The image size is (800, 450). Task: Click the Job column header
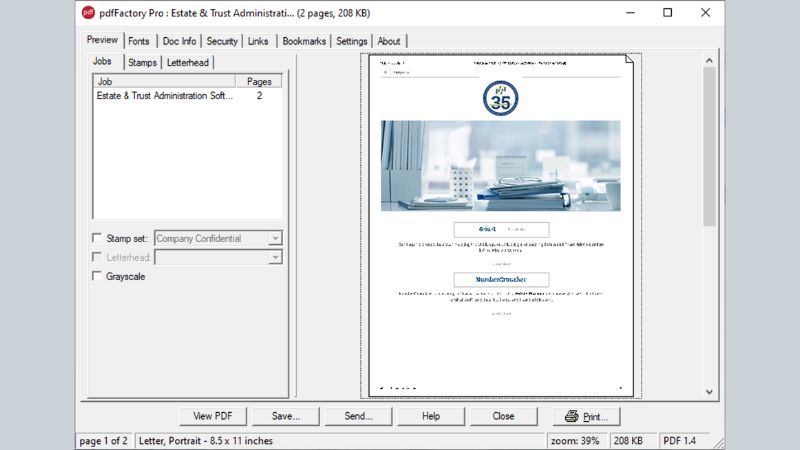click(x=164, y=82)
